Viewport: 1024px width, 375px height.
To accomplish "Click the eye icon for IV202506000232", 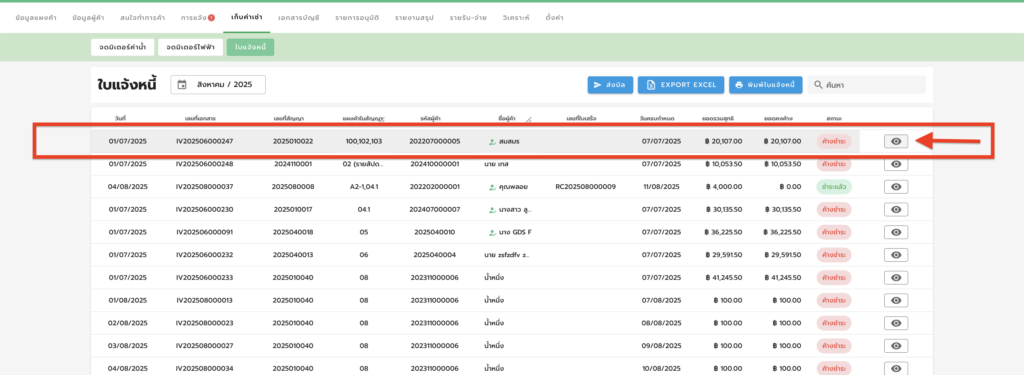I will (896, 255).
